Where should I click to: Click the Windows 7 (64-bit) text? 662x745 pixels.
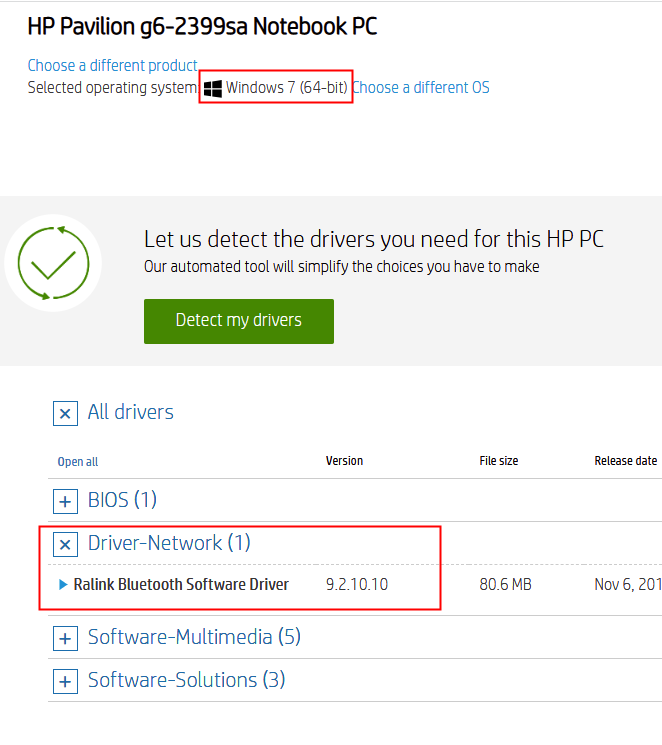(x=287, y=87)
